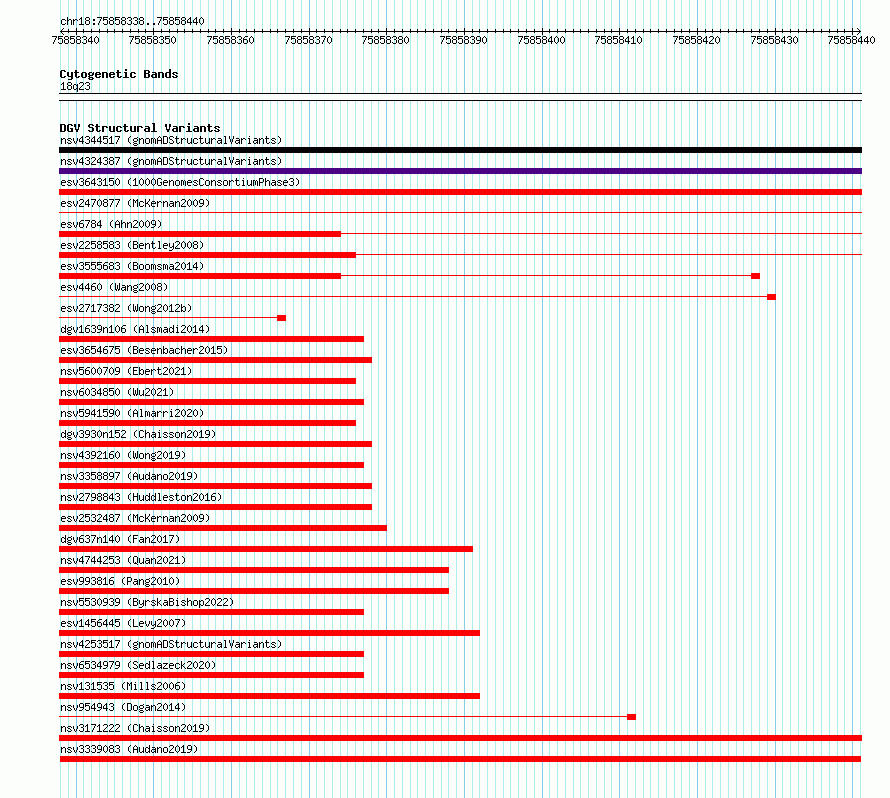Open esv1456445 Levy2007 label

tap(123, 623)
